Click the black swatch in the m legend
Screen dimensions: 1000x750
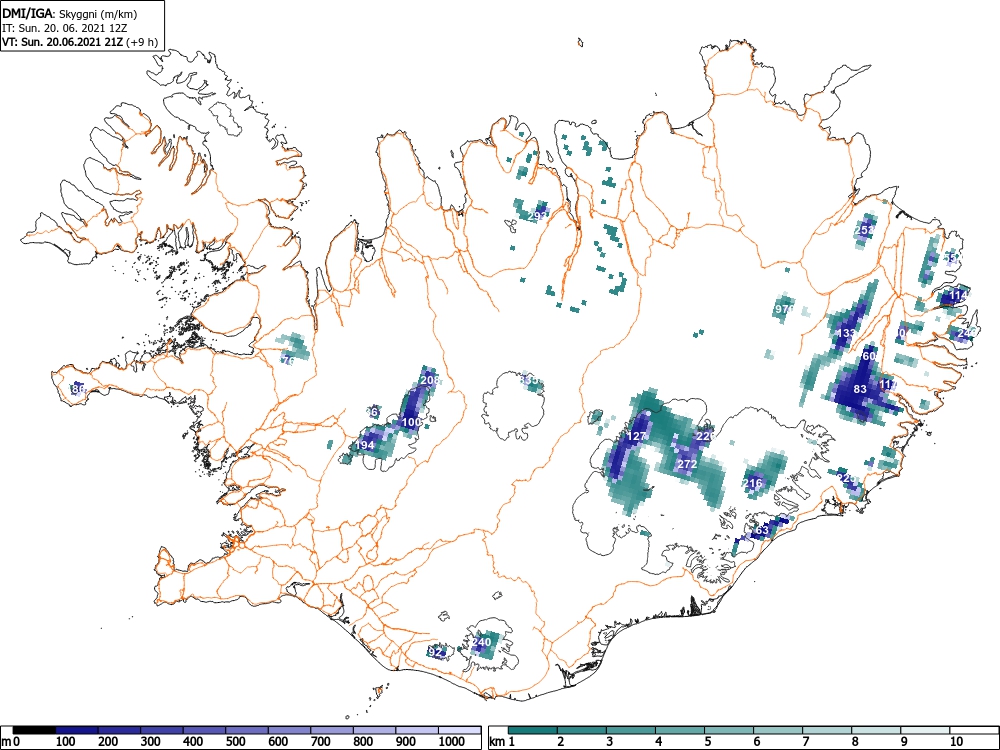point(34,730)
